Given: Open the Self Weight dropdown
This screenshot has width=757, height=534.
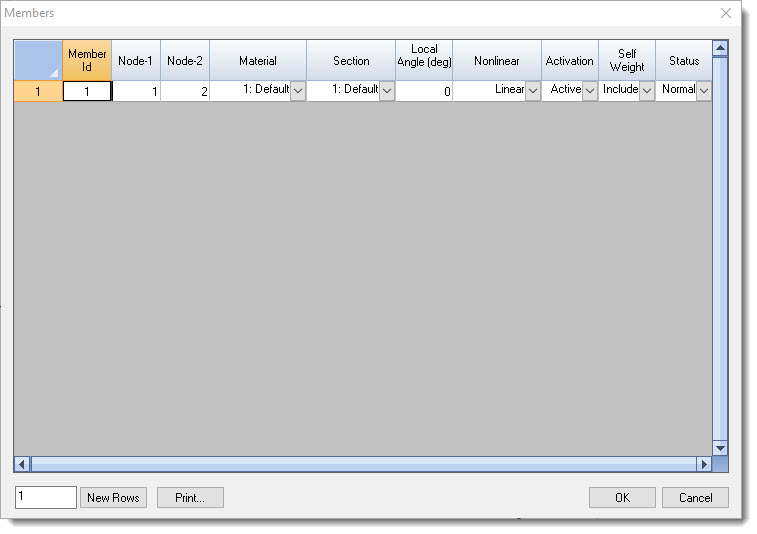Looking at the screenshot, I should 647,91.
